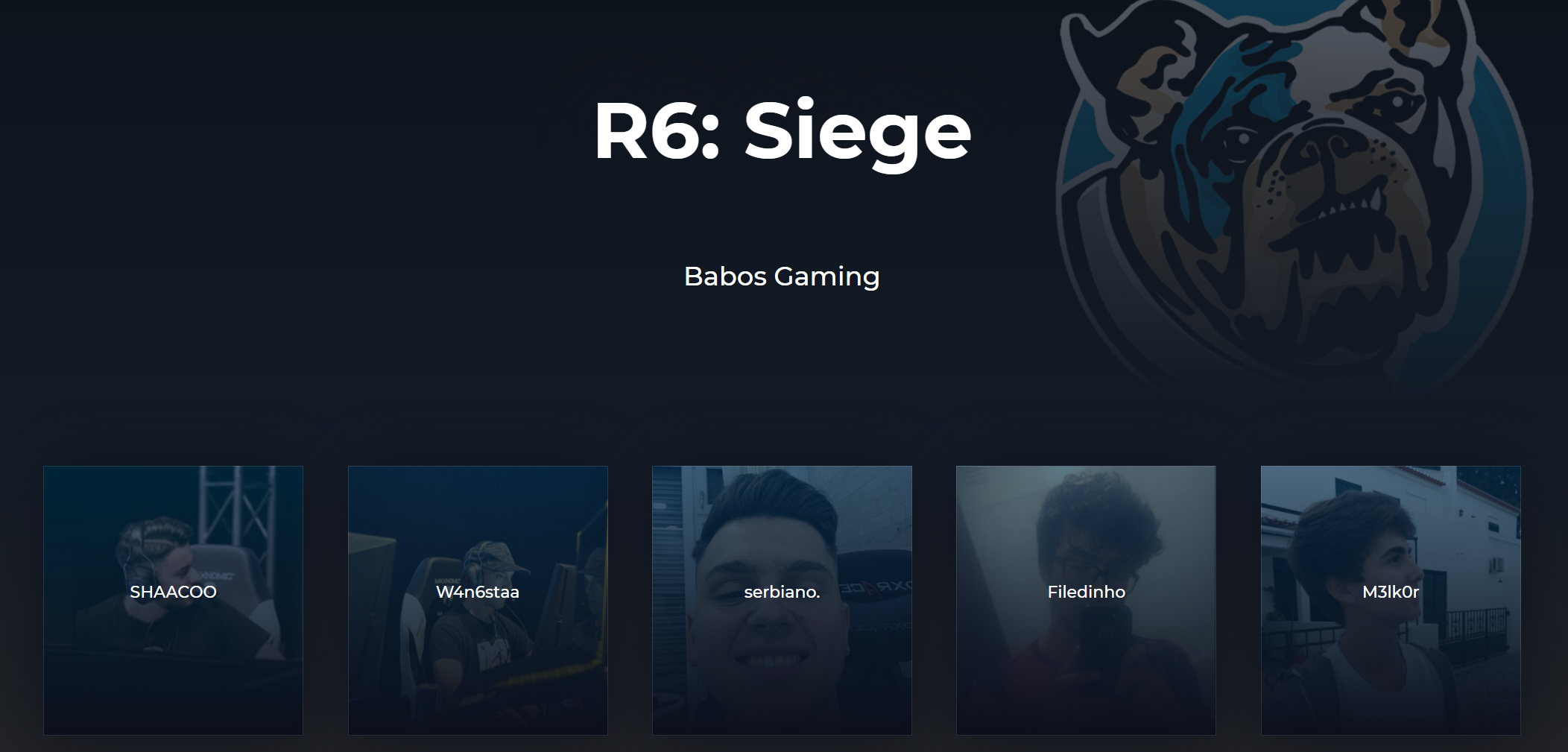The height and width of the screenshot is (752, 1568).
Task: Click the serbiano. name label
Action: [x=782, y=592]
